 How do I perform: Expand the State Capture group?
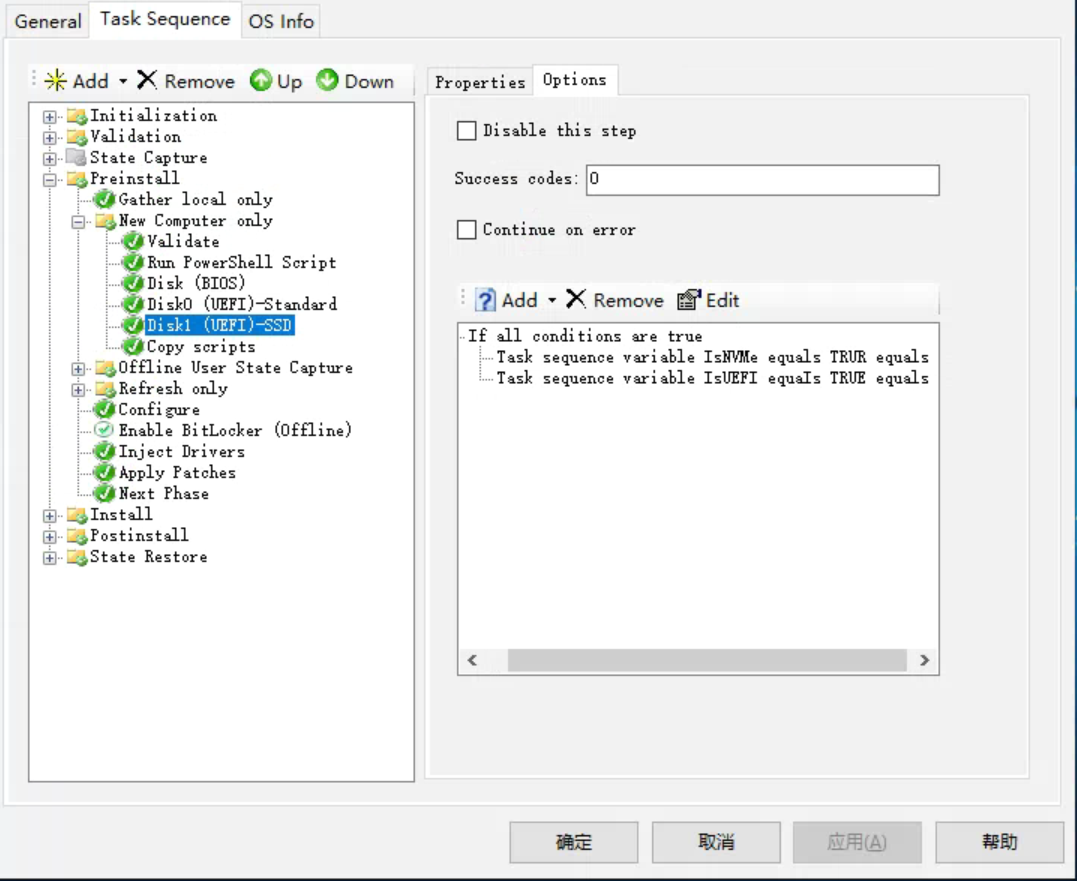click(49, 159)
